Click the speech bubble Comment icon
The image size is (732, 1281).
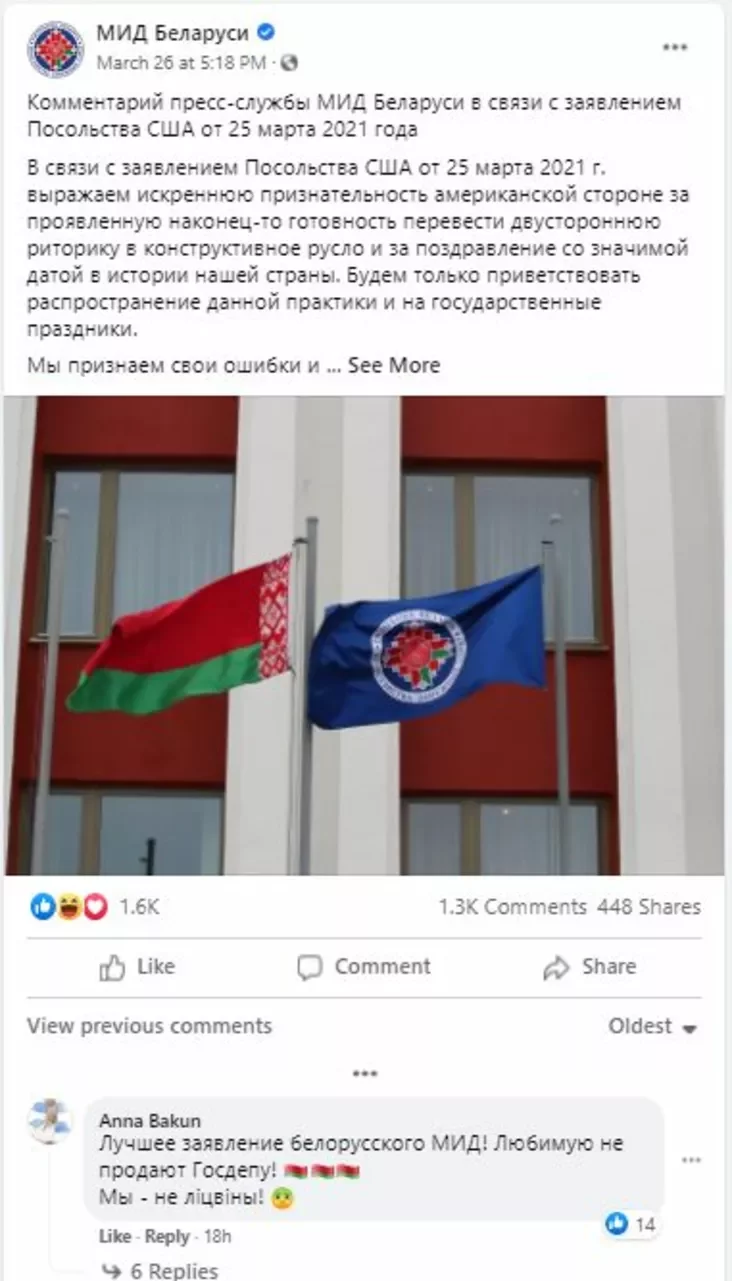(310, 967)
